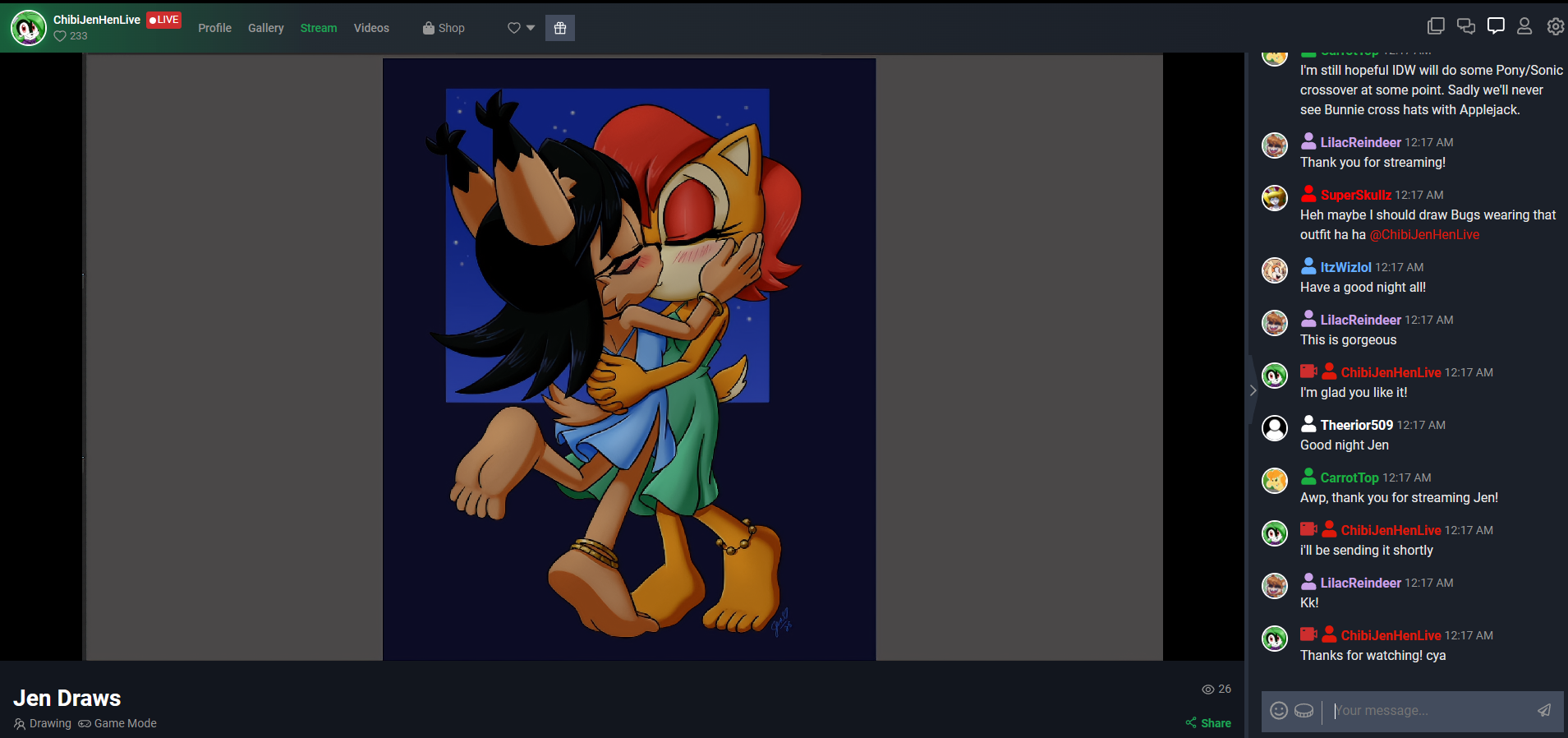
Task: Click white user icon next to Theerior509
Action: pyautogui.click(x=1308, y=424)
